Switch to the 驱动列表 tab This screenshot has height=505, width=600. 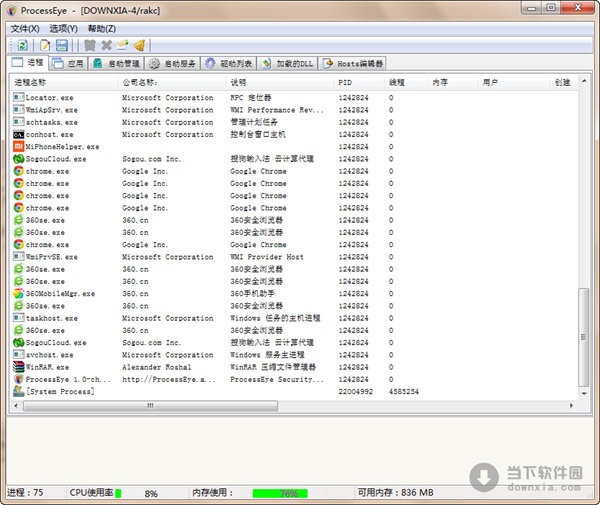[x=229, y=64]
